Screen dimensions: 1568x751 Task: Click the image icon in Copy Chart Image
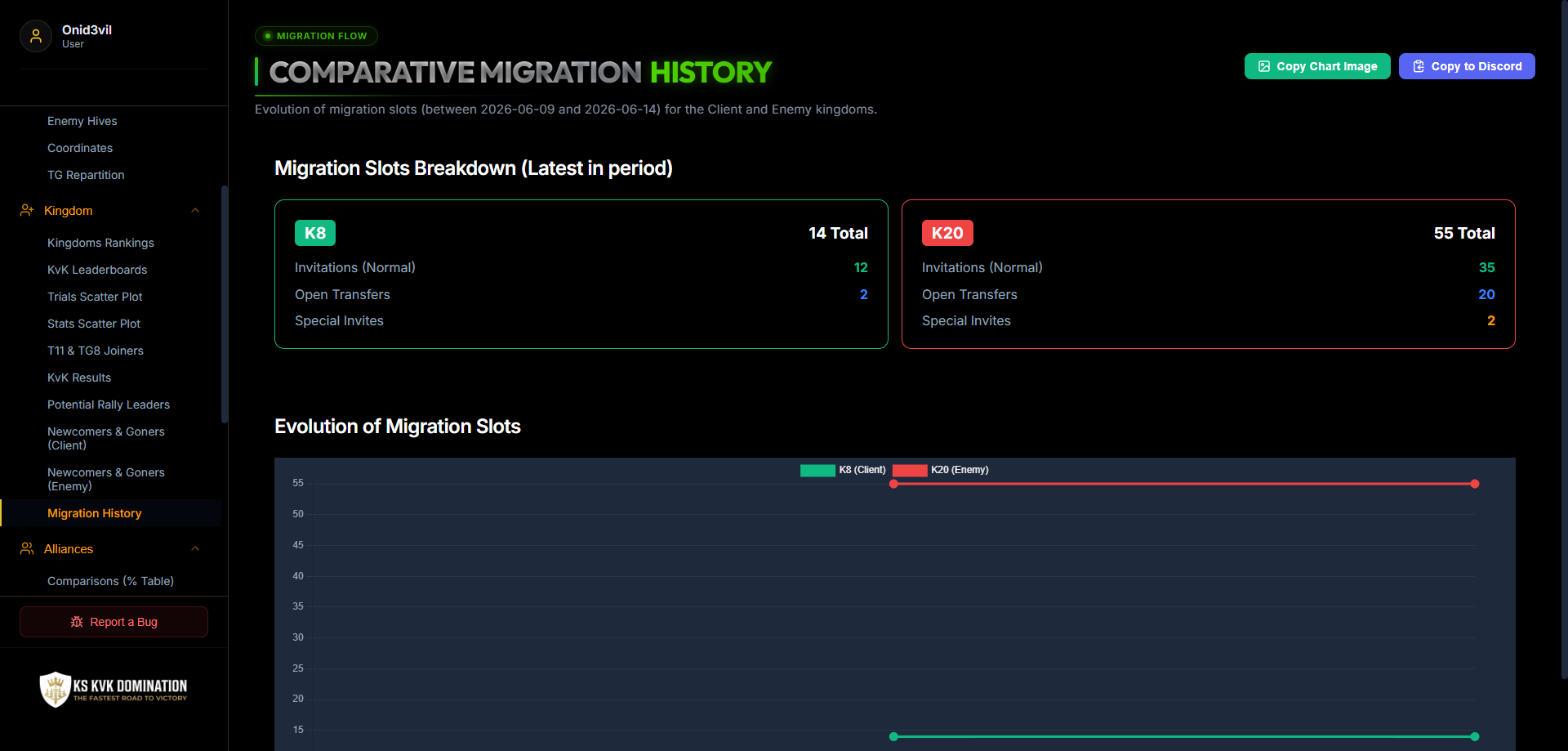click(1264, 66)
